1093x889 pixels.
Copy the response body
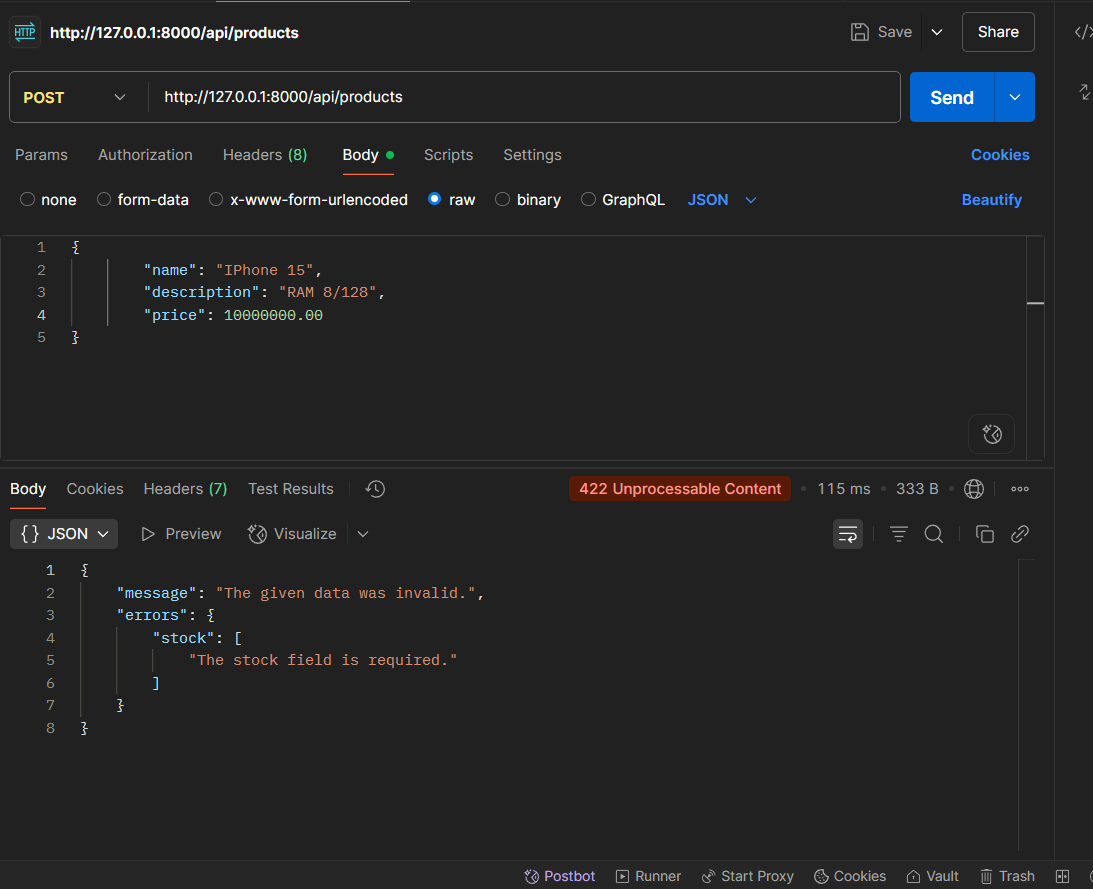[984, 534]
